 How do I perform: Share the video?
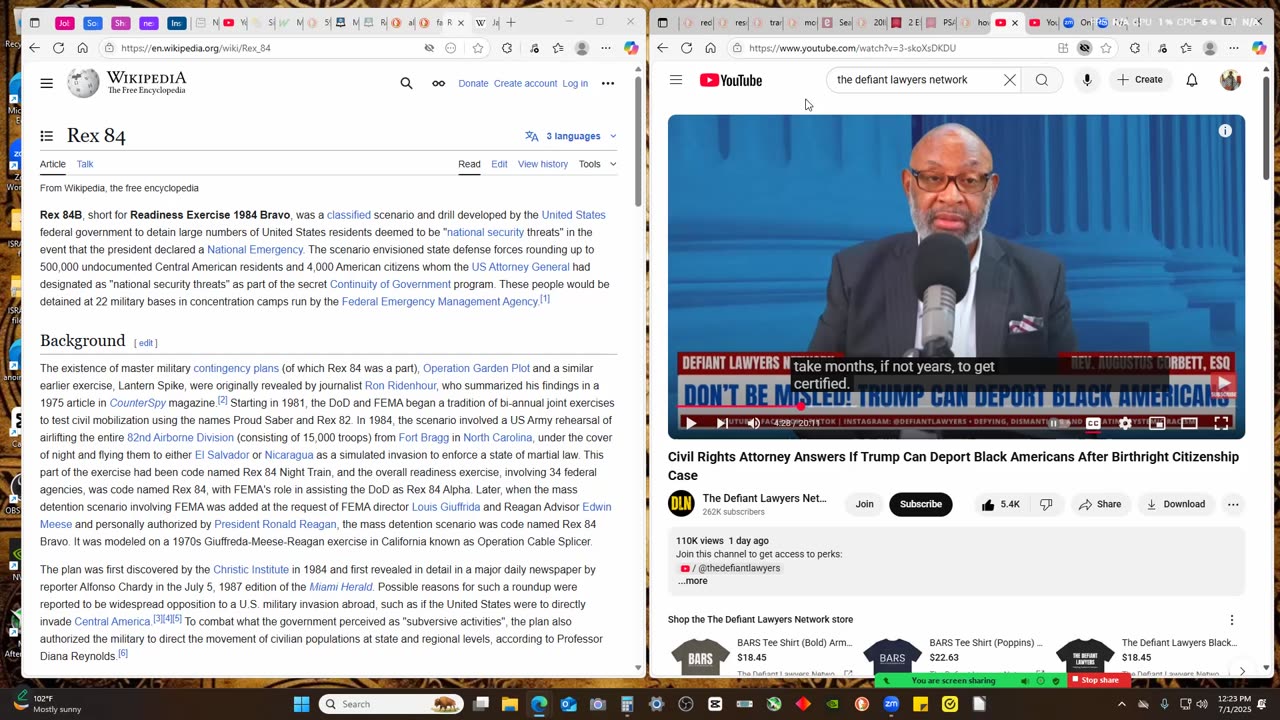[1100, 505]
